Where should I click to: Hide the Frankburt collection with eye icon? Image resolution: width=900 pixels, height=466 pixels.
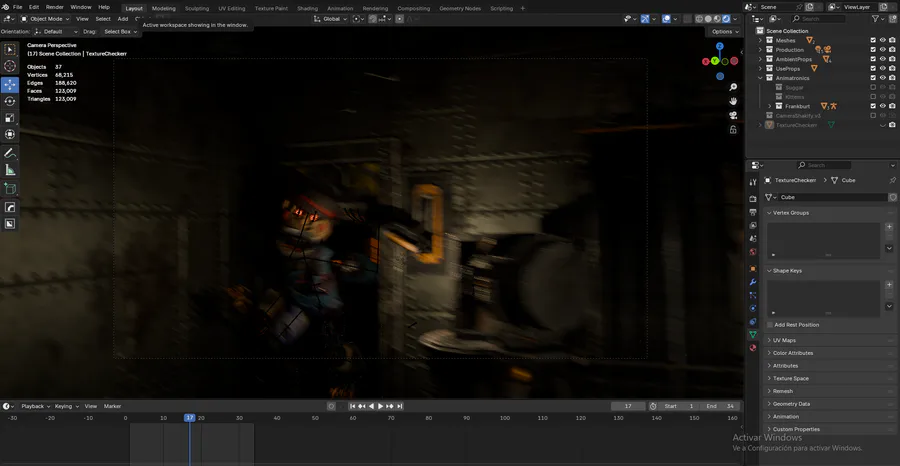click(883, 106)
